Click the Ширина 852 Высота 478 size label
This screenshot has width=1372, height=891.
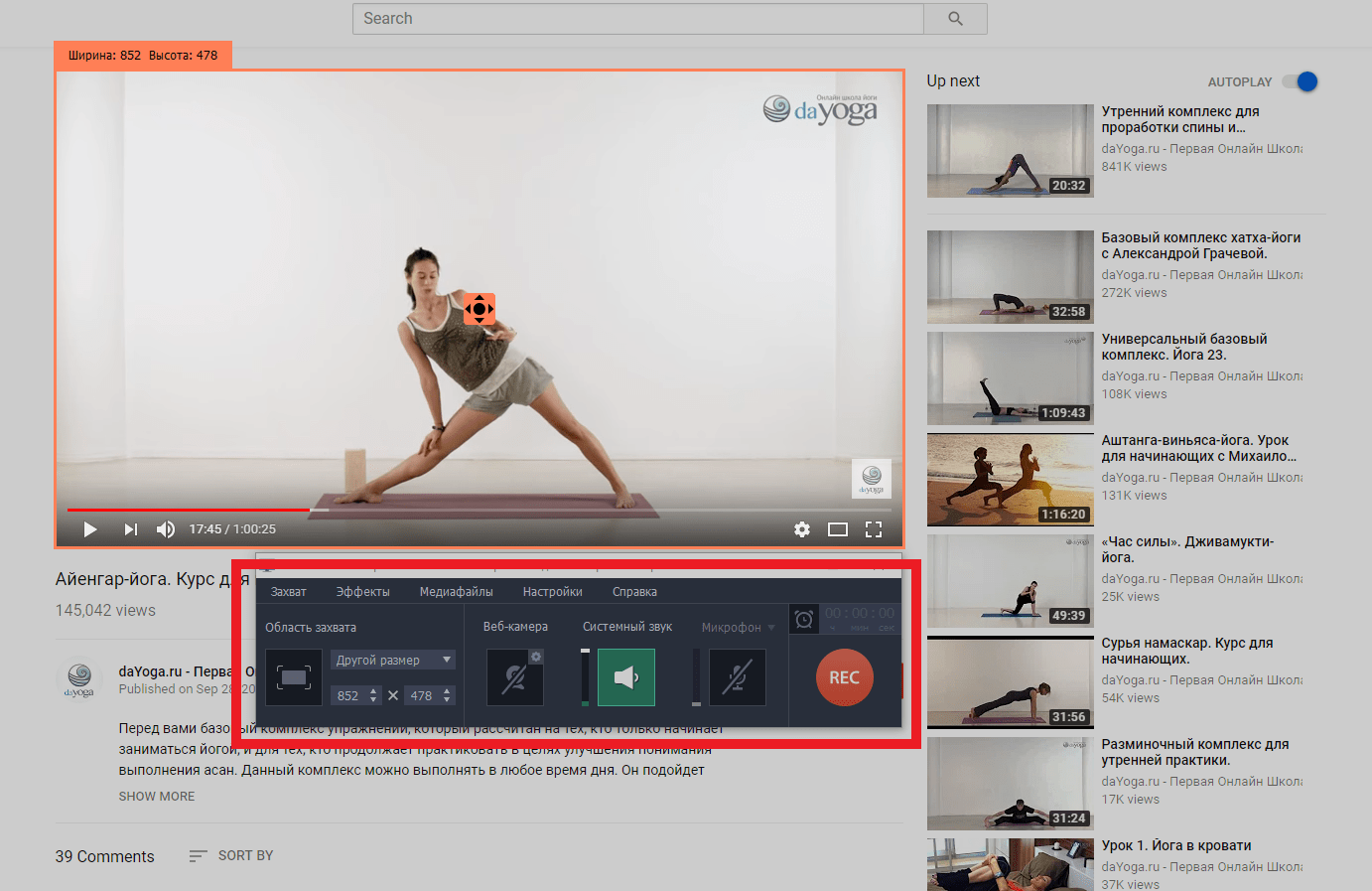pyautogui.click(x=143, y=56)
